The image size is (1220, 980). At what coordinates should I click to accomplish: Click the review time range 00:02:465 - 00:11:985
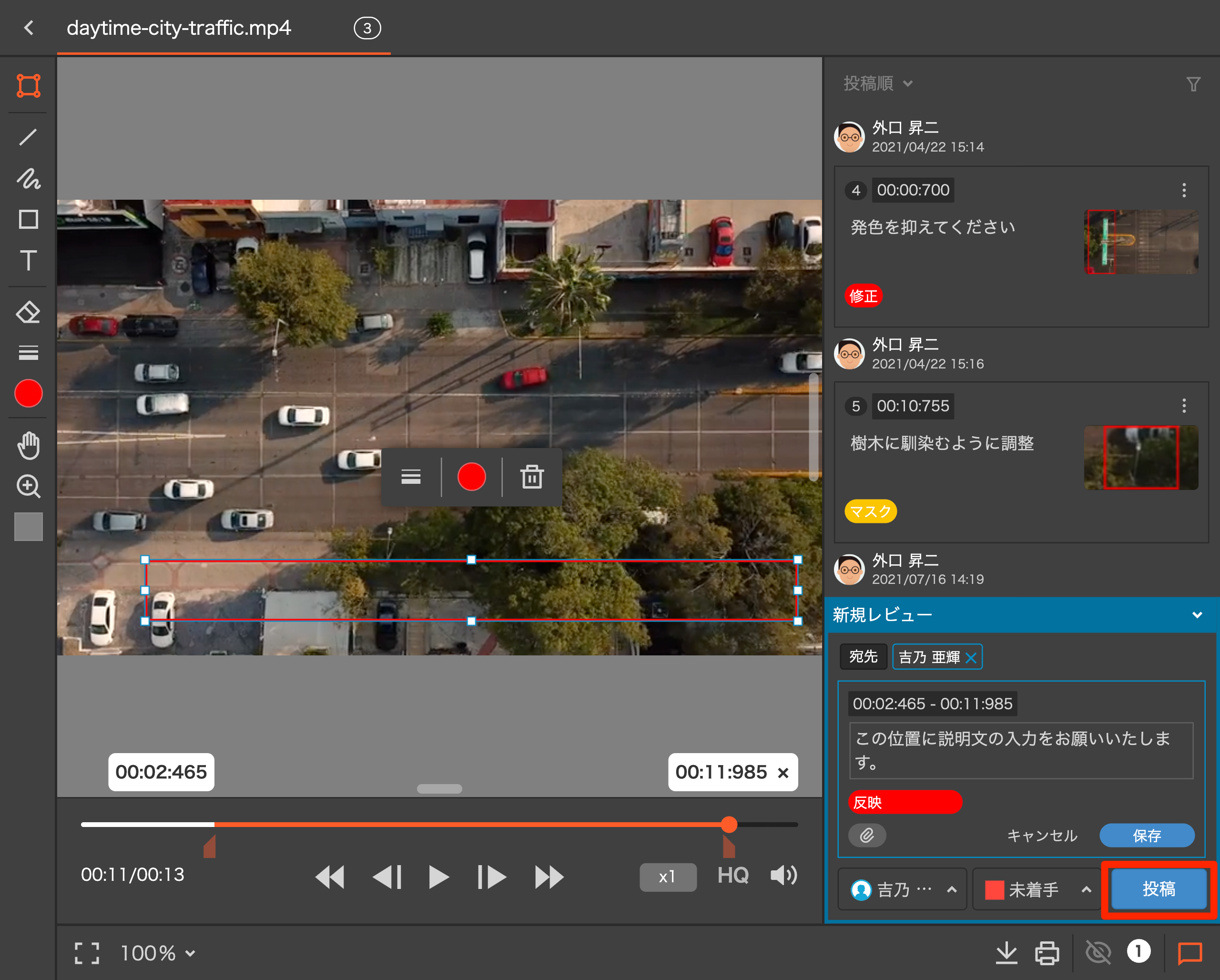[933, 704]
